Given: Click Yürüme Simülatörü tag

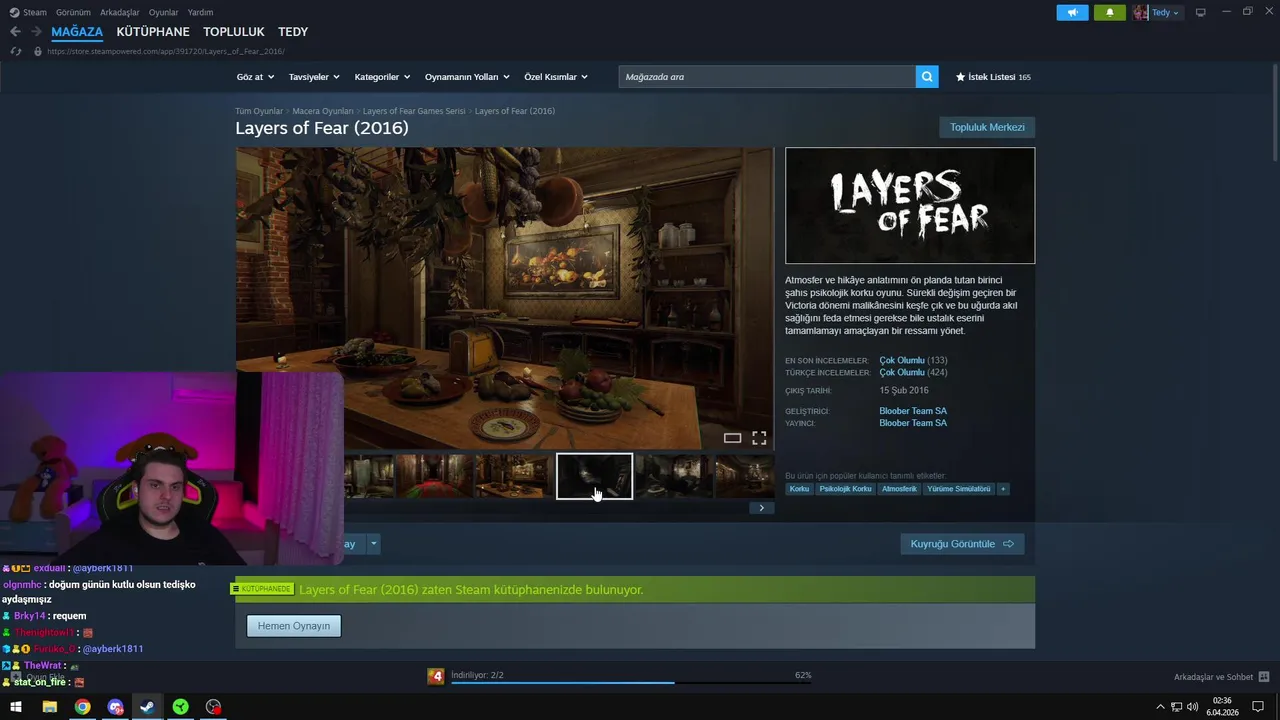Looking at the screenshot, I should click(x=958, y=489).
